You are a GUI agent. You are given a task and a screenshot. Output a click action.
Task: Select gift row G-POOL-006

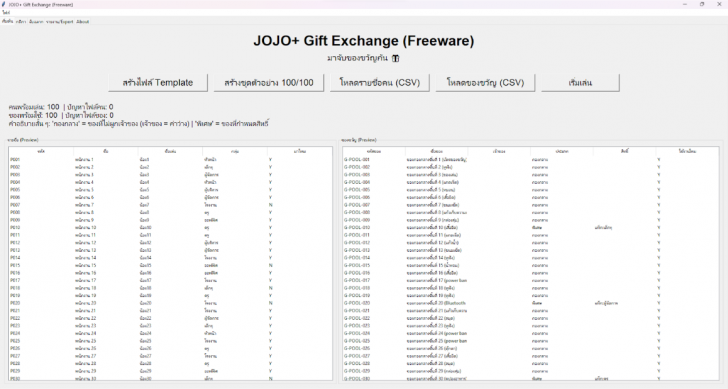tap(531, 197)
